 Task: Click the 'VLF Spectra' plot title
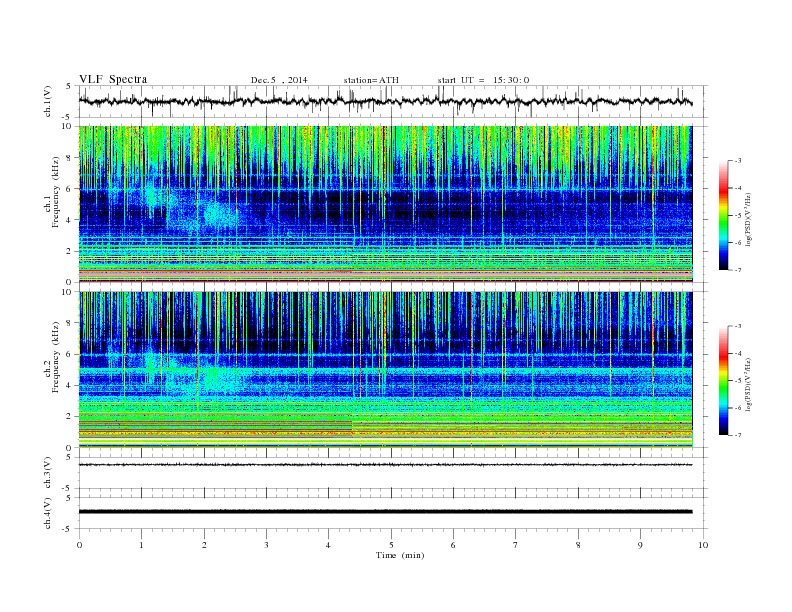point(113,79)
